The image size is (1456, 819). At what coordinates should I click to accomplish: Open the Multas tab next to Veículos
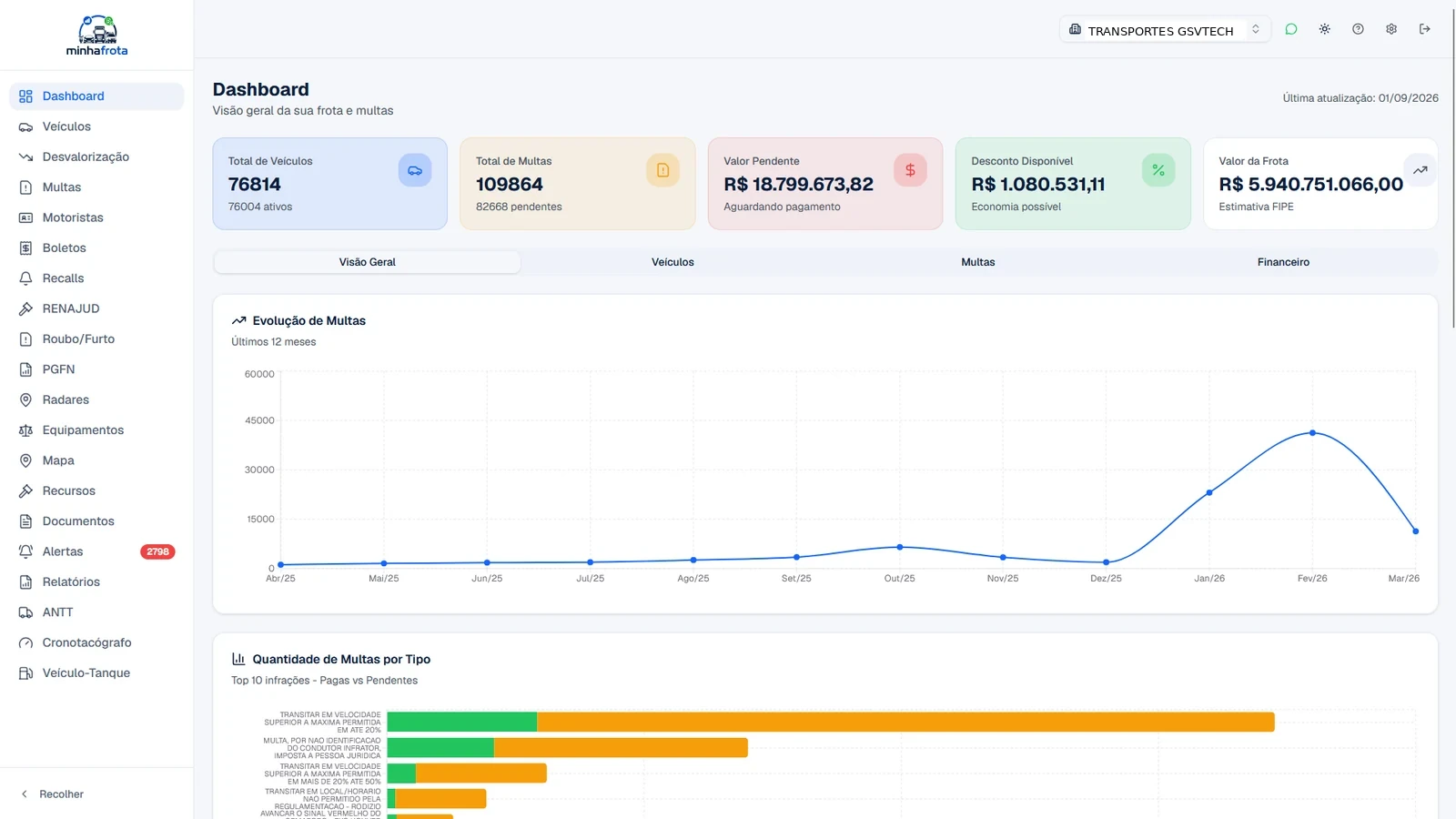click(978, 262)
